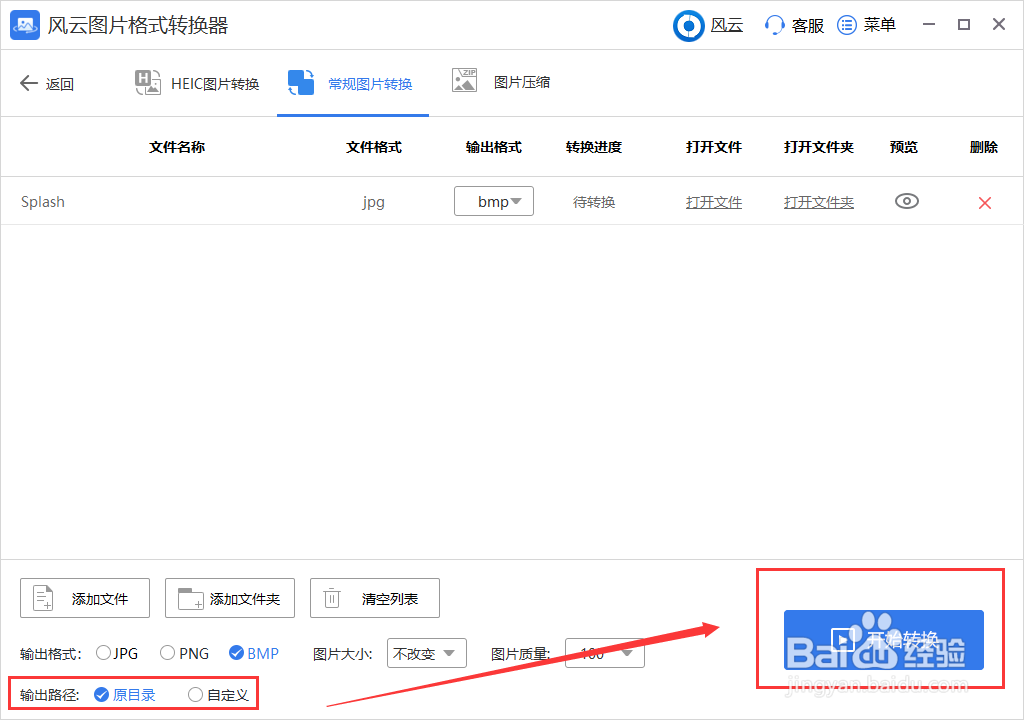Viewport: 1024px width, 720px height.
Task: Select the 图片压缩 compression tool icon
Action: coord(463,83)
